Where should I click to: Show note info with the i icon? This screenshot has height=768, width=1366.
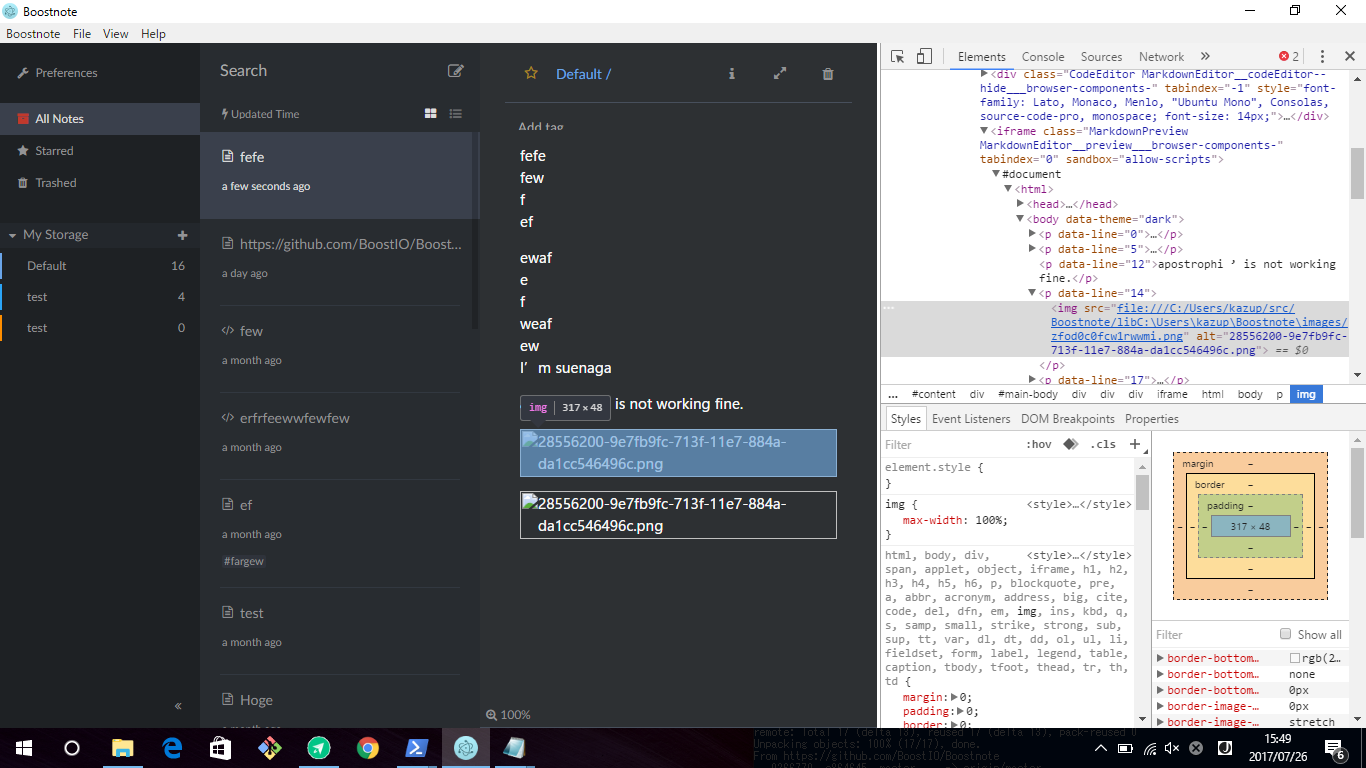(x=732, y=74)
